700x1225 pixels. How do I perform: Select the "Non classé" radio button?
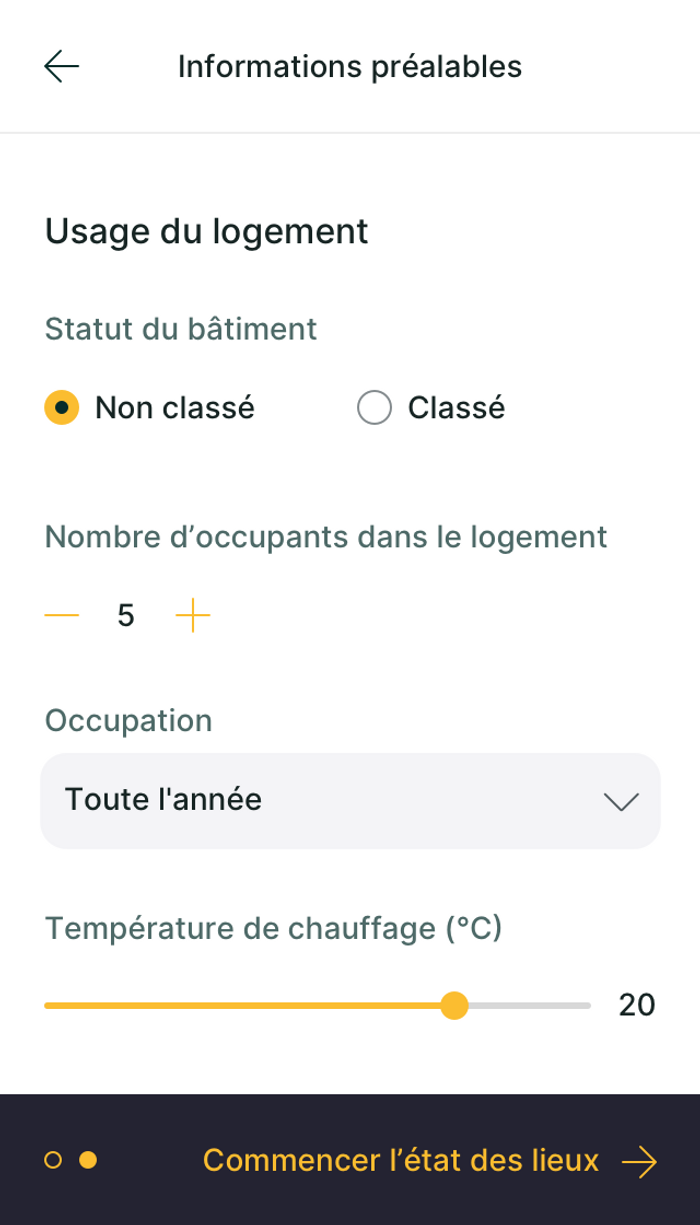tap(62, 408)
